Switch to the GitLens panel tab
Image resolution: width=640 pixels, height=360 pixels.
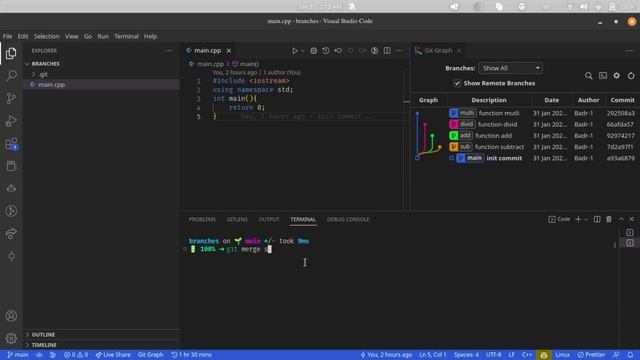point(237,220)
